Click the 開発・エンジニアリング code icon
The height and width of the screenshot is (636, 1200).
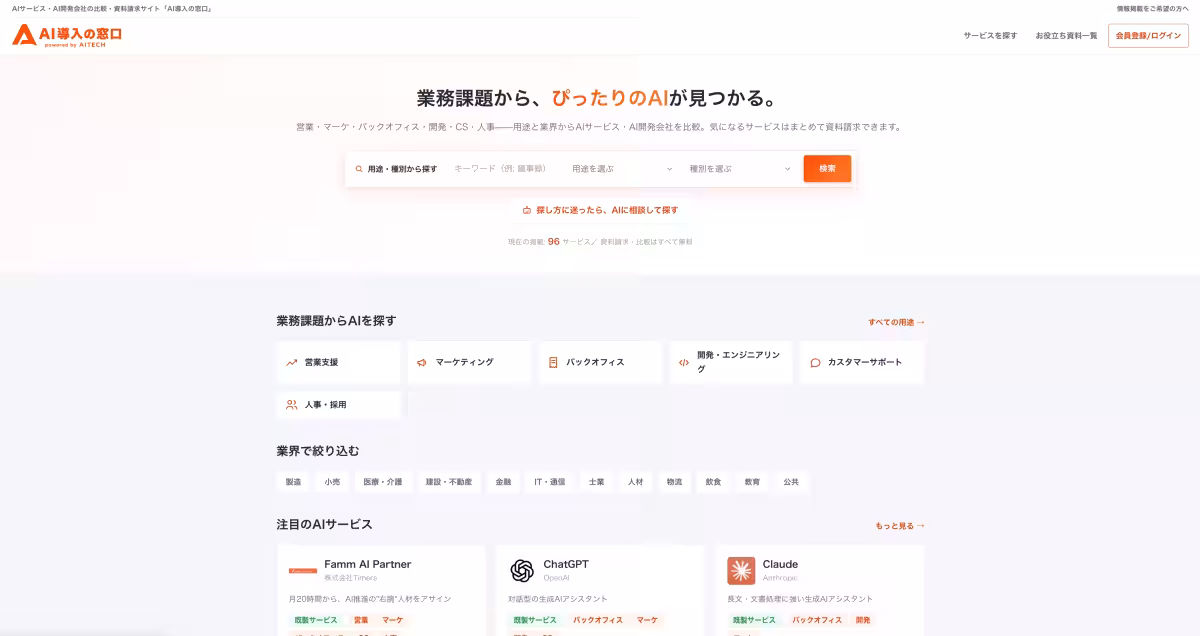tap(684, 363)
